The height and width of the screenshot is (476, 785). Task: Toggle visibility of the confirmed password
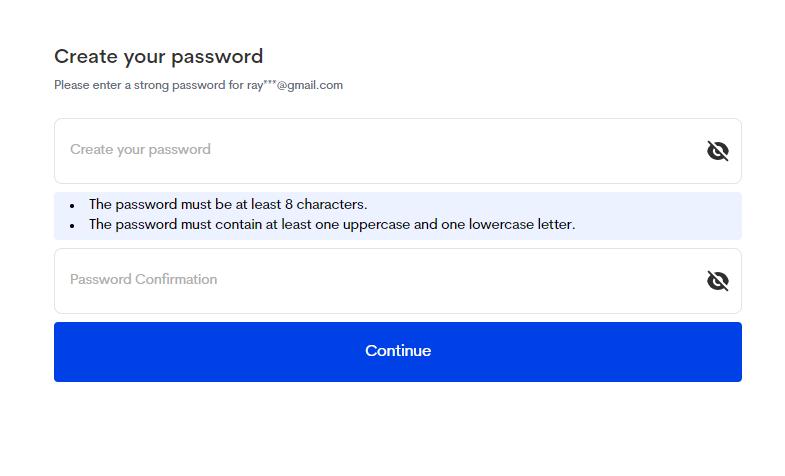click(x=717, y=281)
